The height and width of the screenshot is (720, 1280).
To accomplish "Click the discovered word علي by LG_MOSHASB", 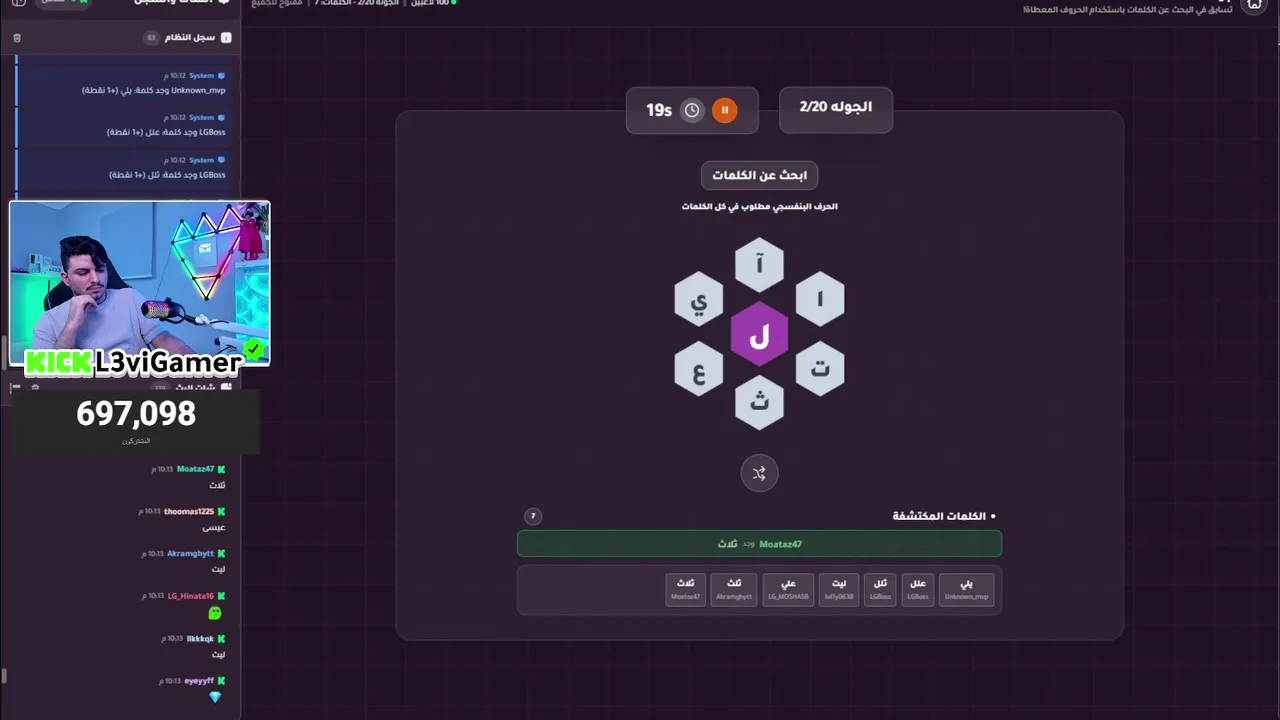I will pos(788,589).
